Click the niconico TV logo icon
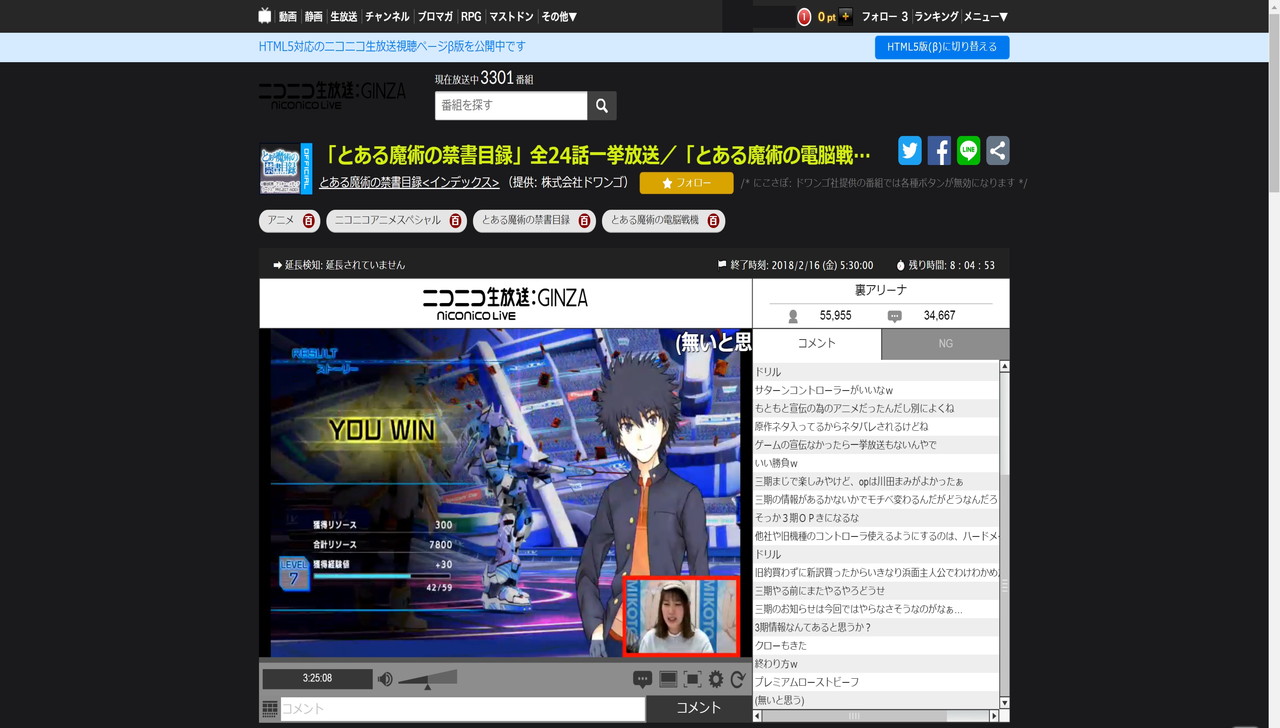Image resolution: width=1280 pixels, height=728 pixels. [265, 16]
